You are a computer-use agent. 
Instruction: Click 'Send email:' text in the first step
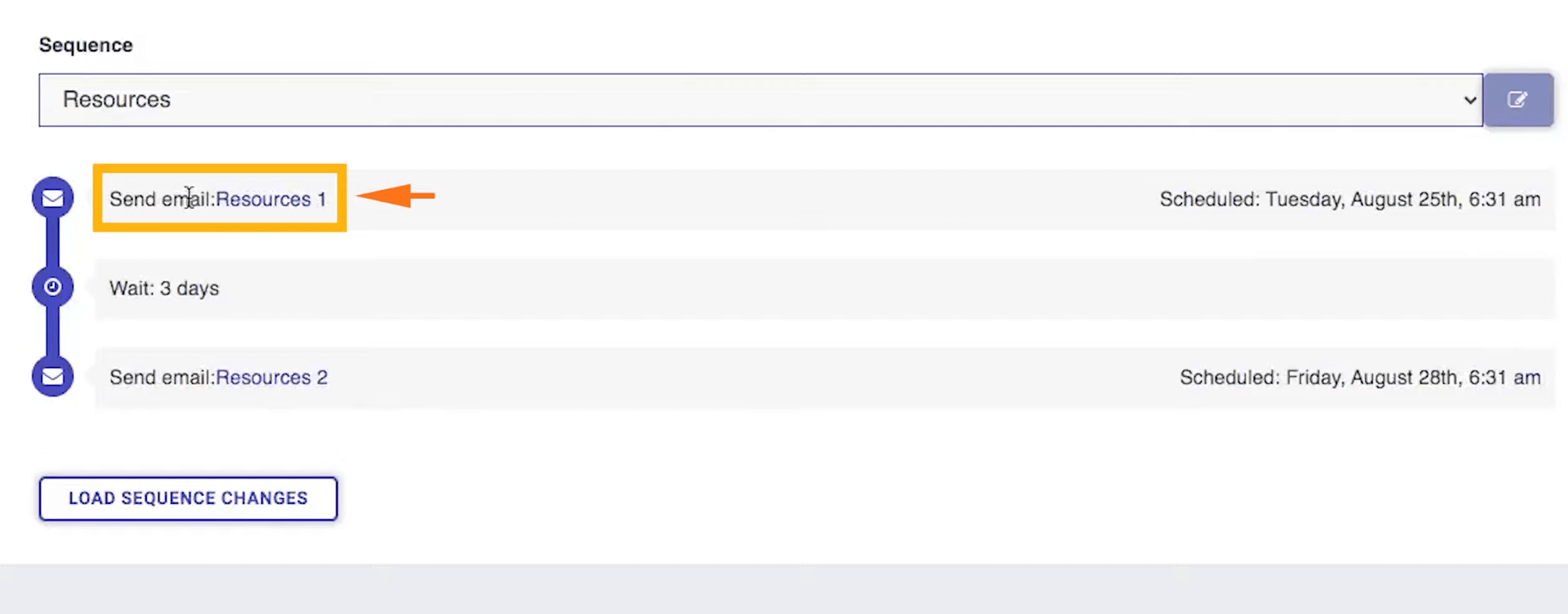(163, 199)
